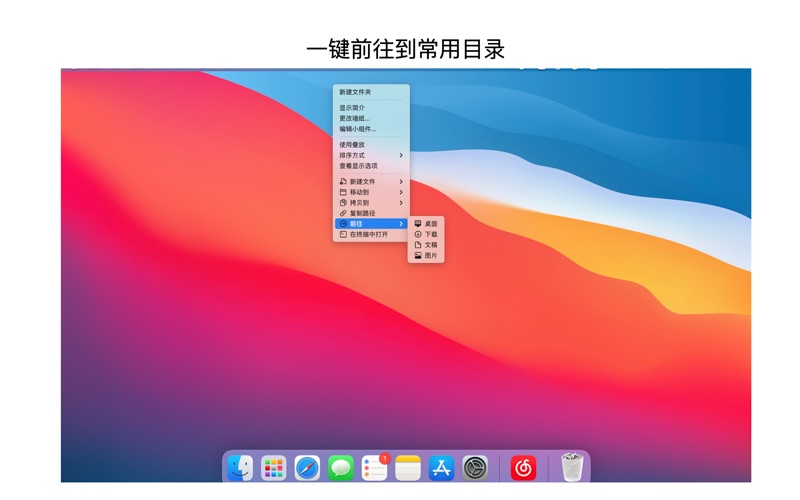
Task: Go to 文稿 folder in the submenu
Action: (x=426, y=245)
